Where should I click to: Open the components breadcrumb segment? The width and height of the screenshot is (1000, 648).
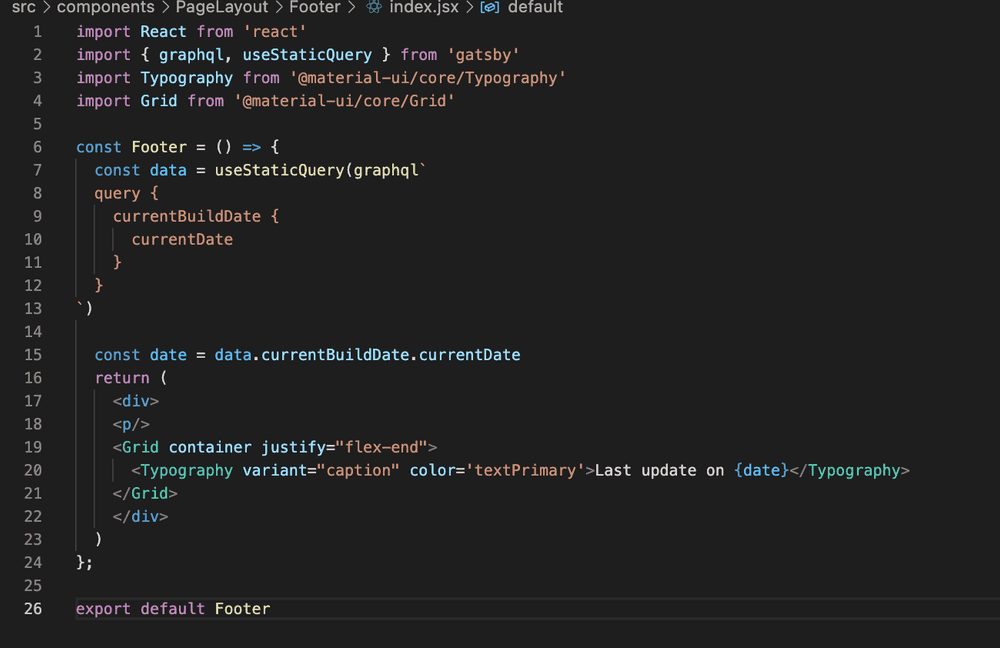pyautogui.click(x=106, y=7)
